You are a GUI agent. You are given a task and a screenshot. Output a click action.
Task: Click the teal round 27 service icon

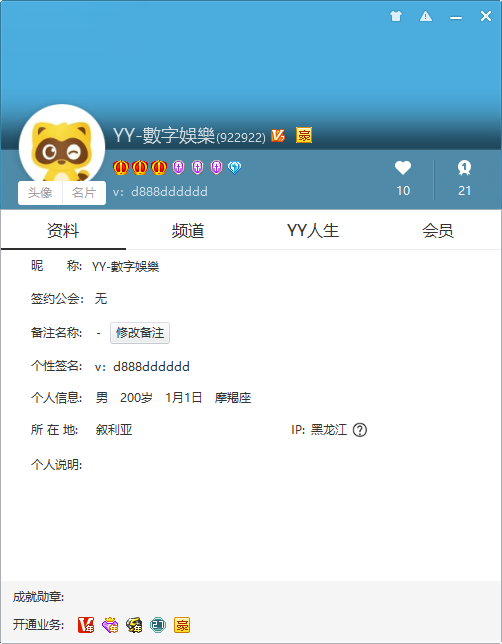click(158, 625)
